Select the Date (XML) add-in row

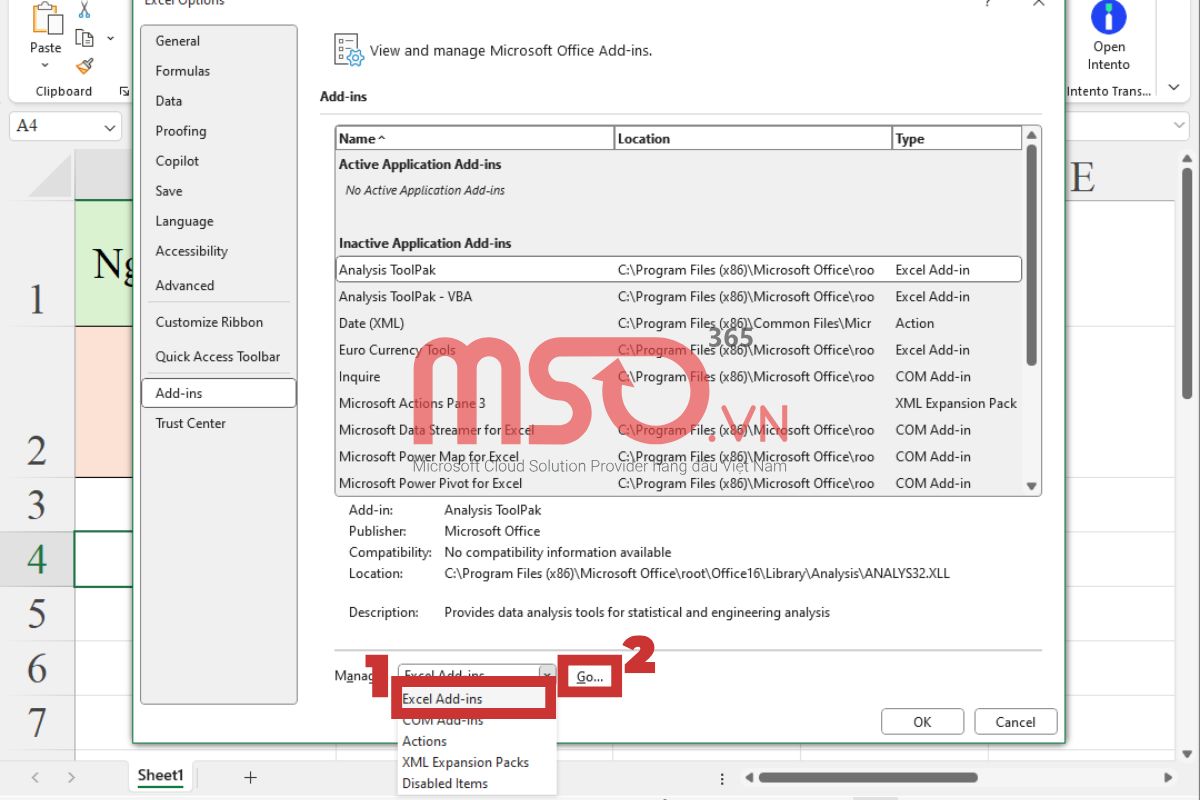coord(679,324)
